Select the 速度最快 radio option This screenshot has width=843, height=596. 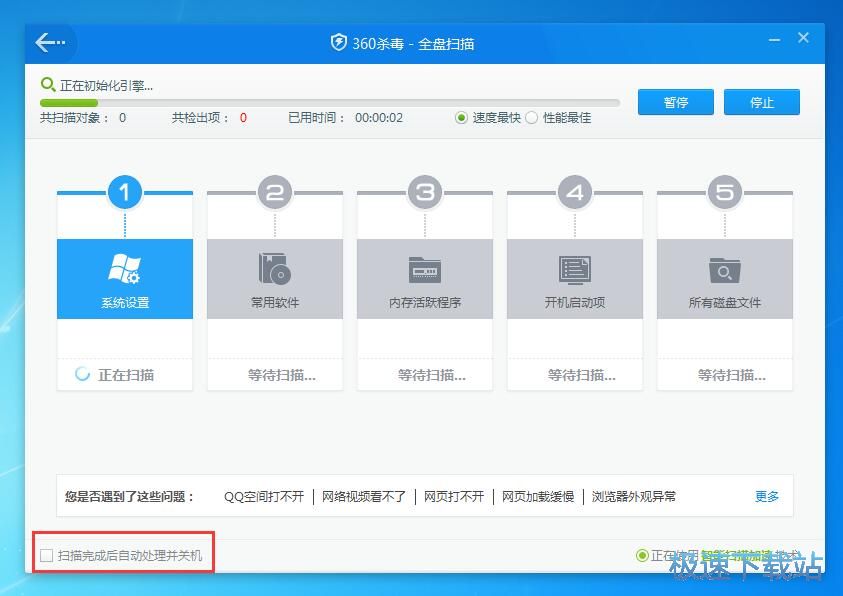click(x=461, y=118)
